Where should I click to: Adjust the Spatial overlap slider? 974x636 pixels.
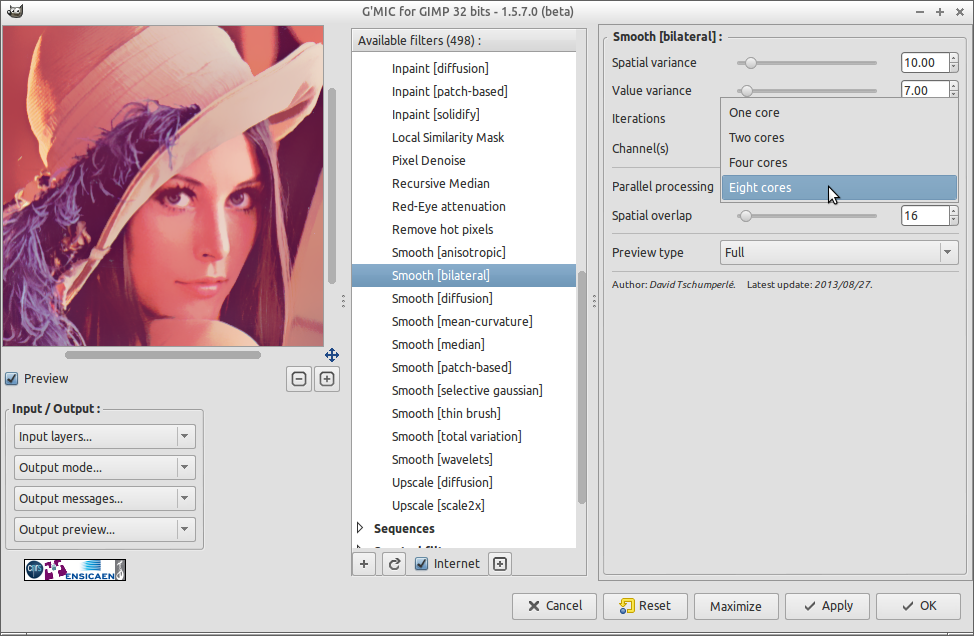tap(807, 216)
